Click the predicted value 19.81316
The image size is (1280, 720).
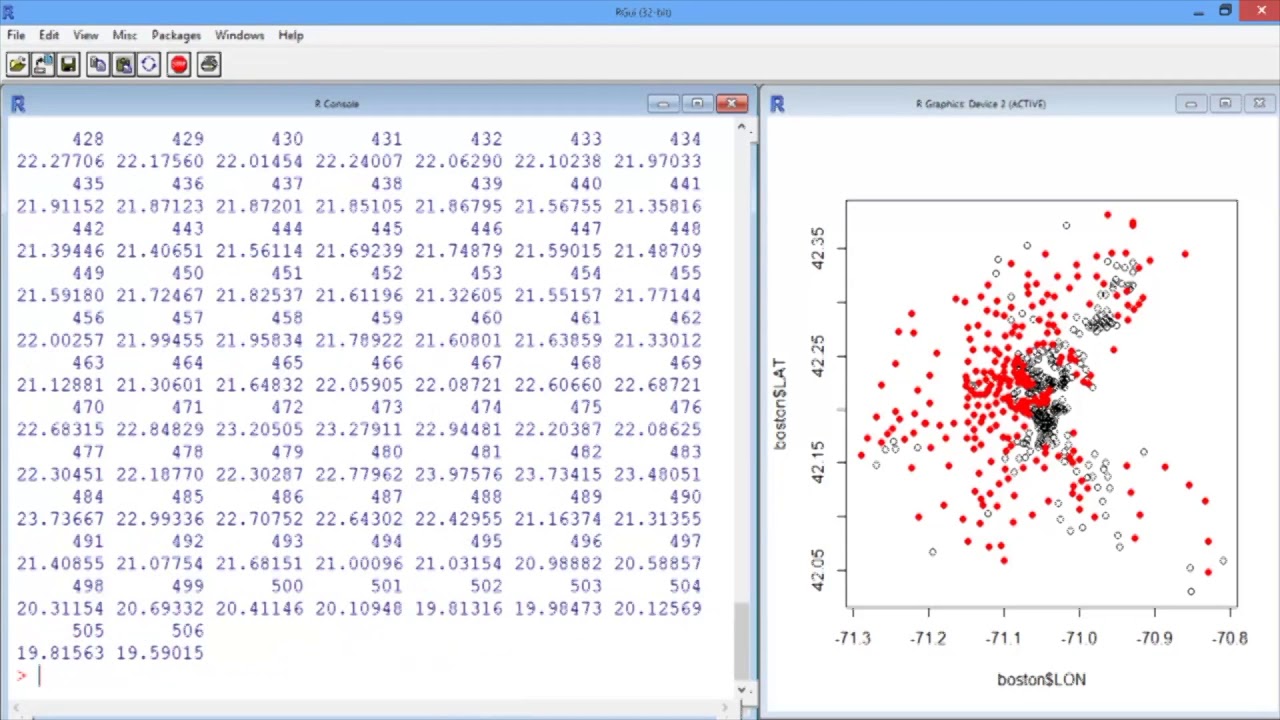pos(459,608)
